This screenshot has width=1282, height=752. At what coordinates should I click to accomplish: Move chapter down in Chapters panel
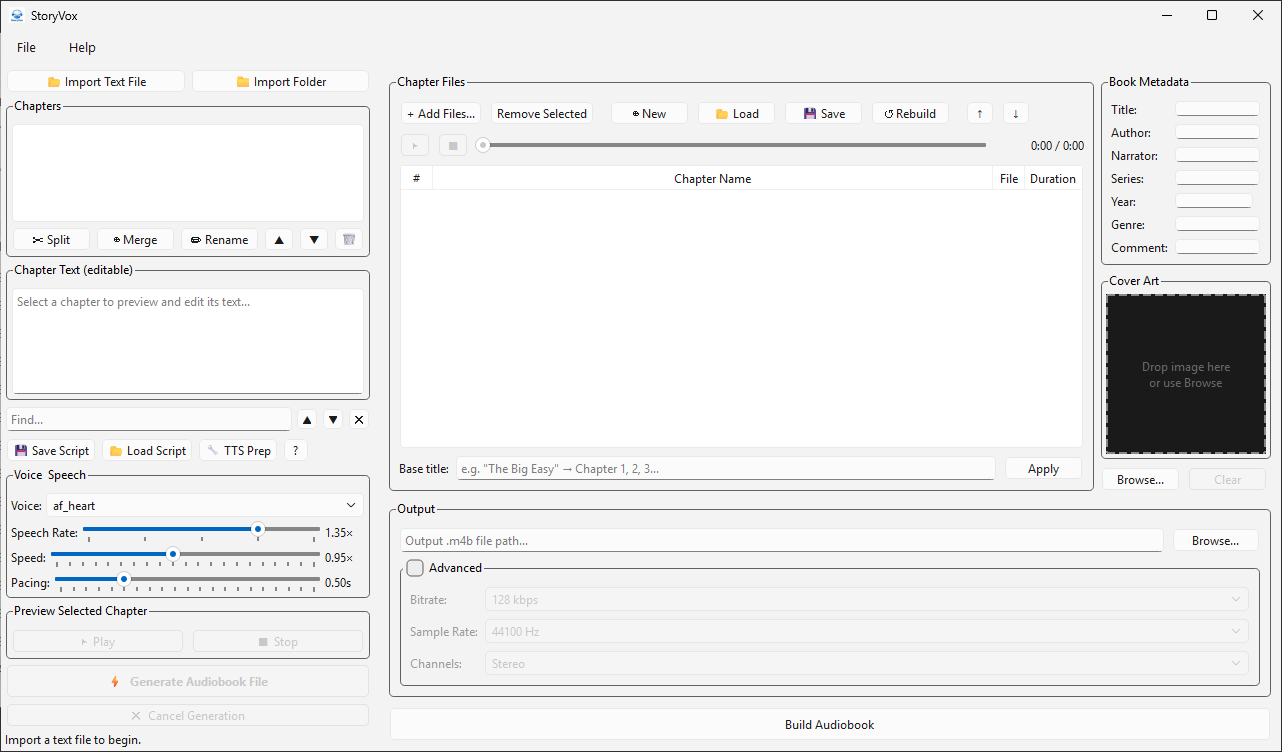pyautogui.click(x=314, y=240)
